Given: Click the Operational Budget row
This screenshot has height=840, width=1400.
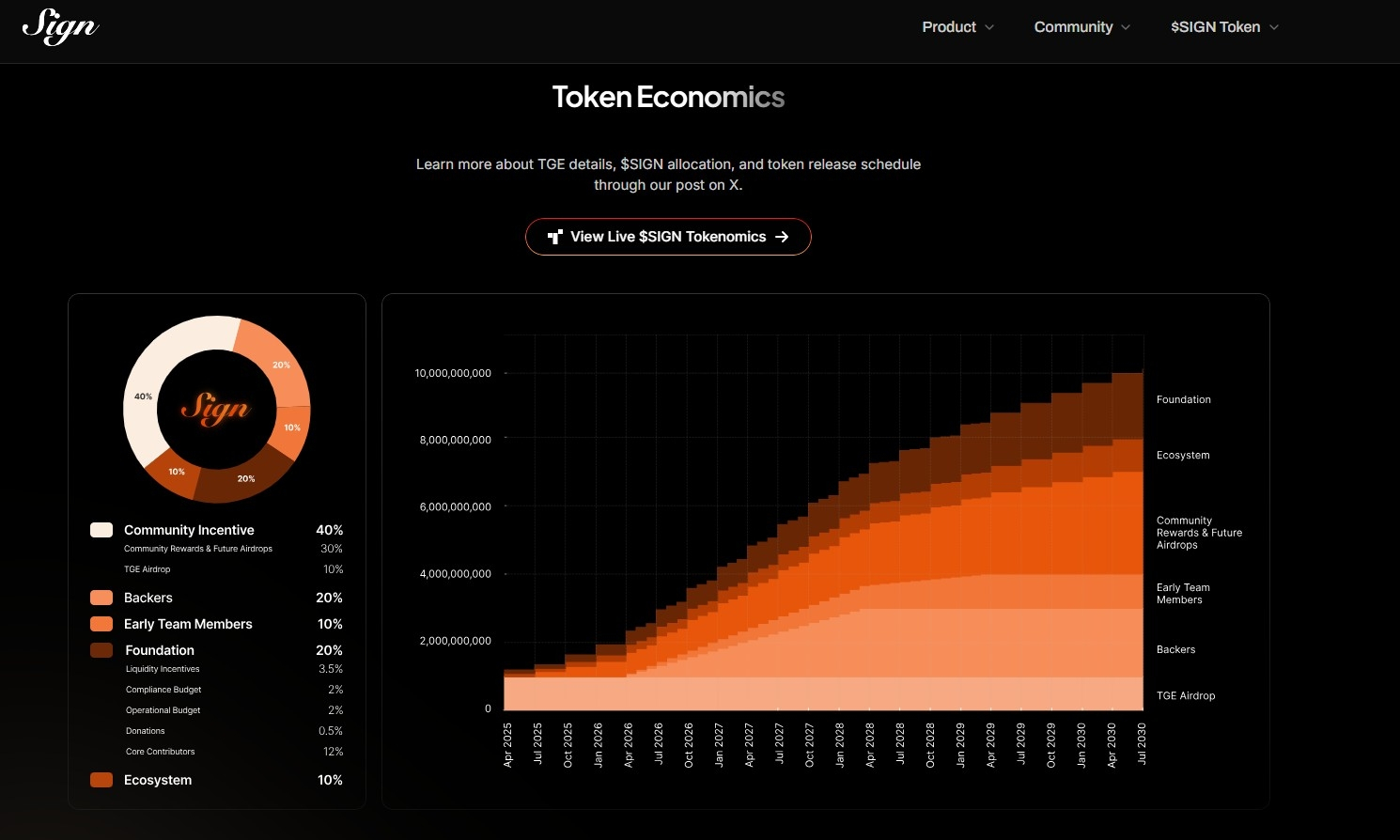Looking at the screenshot, I should click(x=234, y=710).
